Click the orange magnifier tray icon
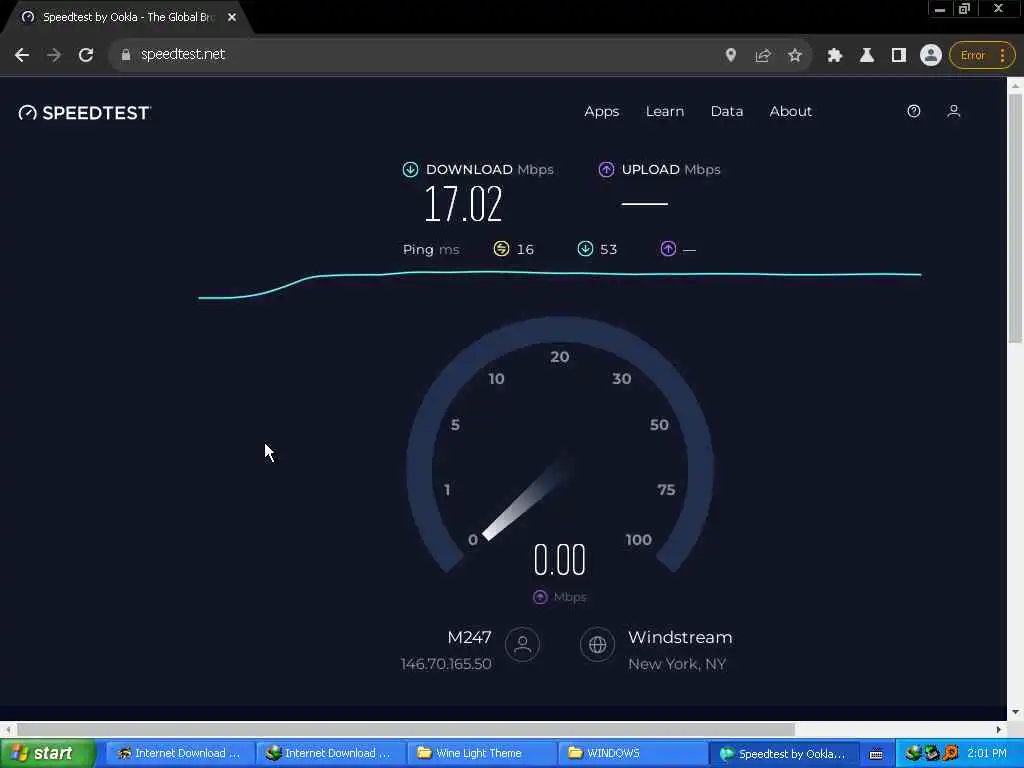 (x=951, y=753)
